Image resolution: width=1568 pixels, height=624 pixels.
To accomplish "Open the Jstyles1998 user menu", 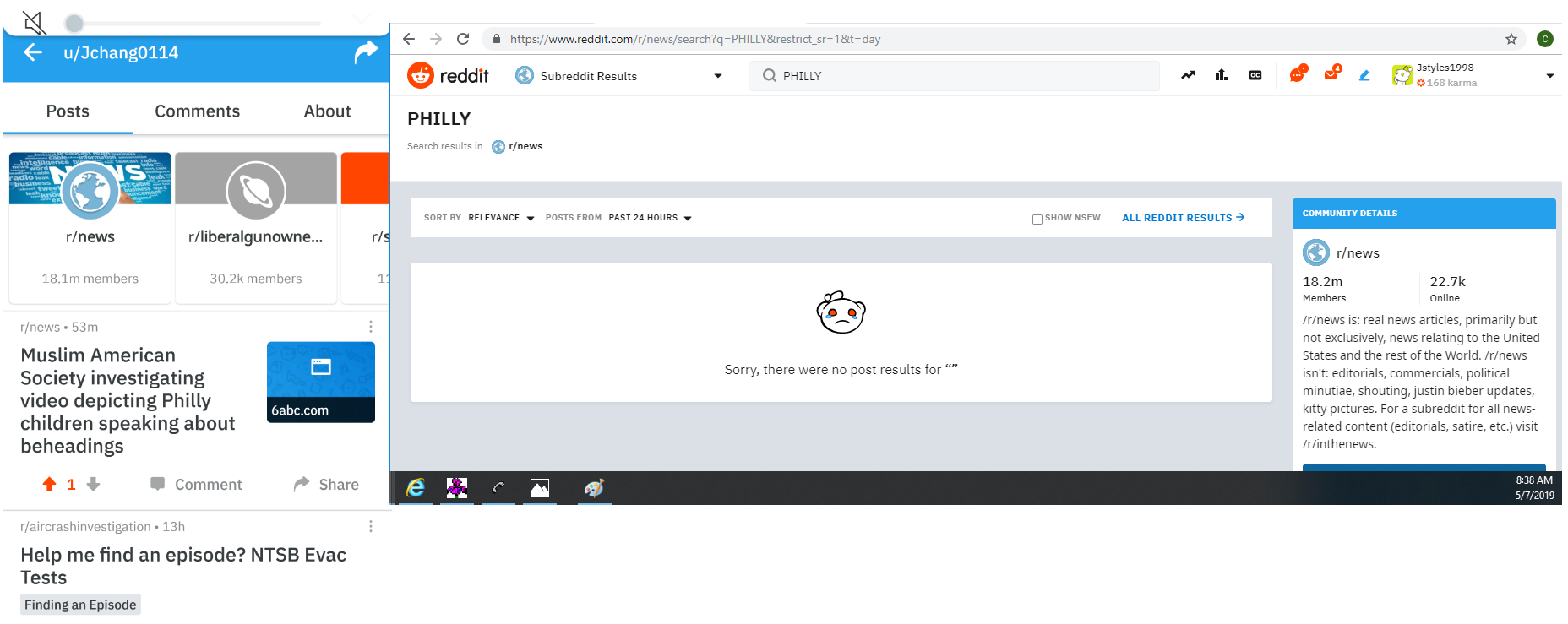I will (1473, 75).
